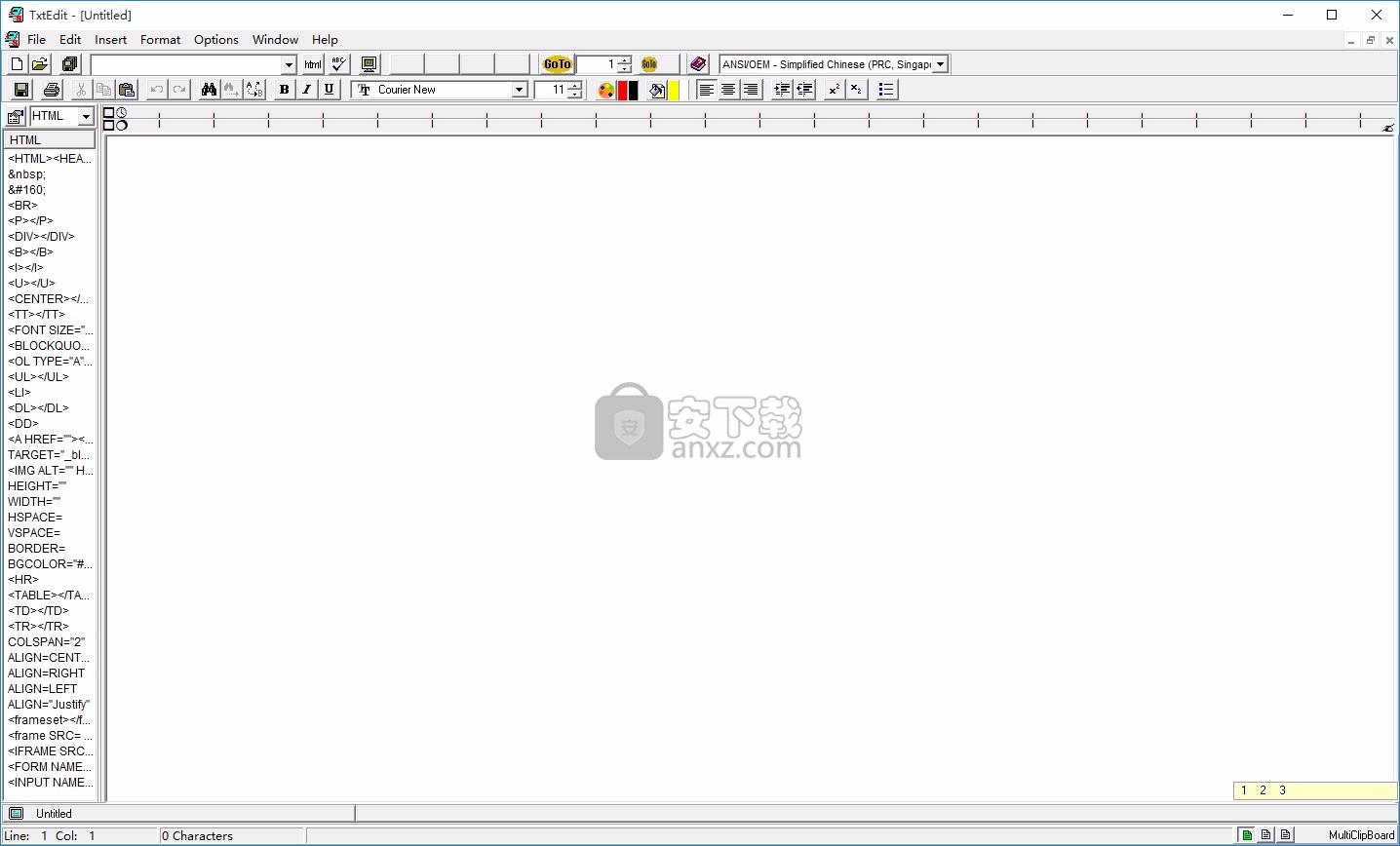Toggle the bullet list button

(886, 90)
